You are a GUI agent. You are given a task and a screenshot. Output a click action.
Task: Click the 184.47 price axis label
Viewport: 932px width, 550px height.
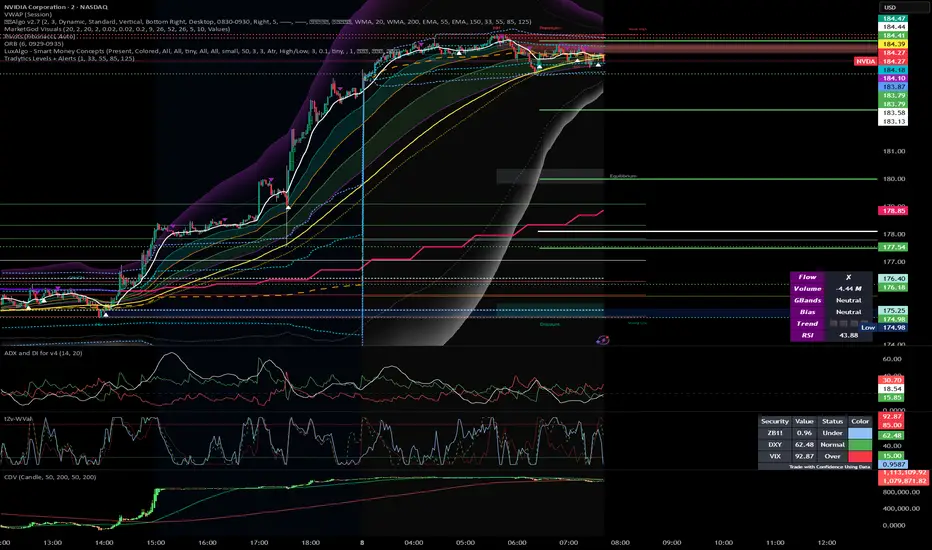[x=893, y=18]
